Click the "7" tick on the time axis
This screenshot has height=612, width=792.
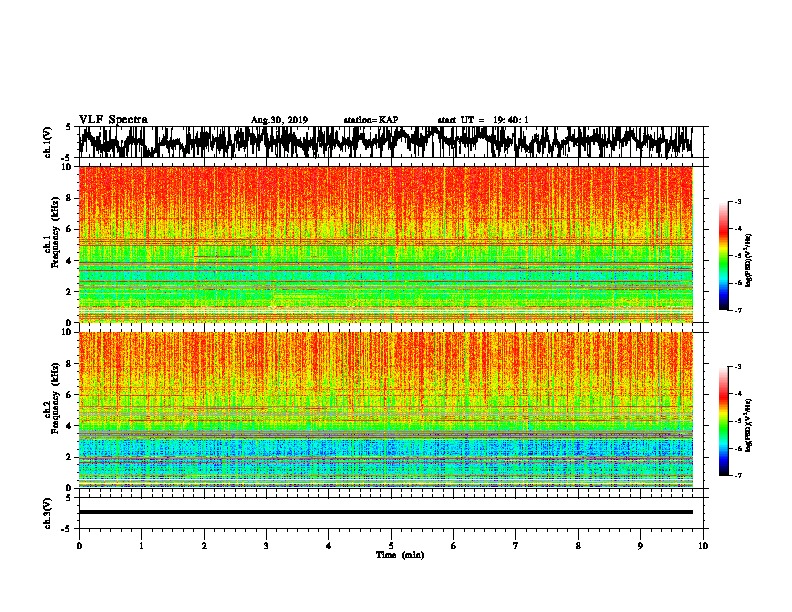coord(516,546)
